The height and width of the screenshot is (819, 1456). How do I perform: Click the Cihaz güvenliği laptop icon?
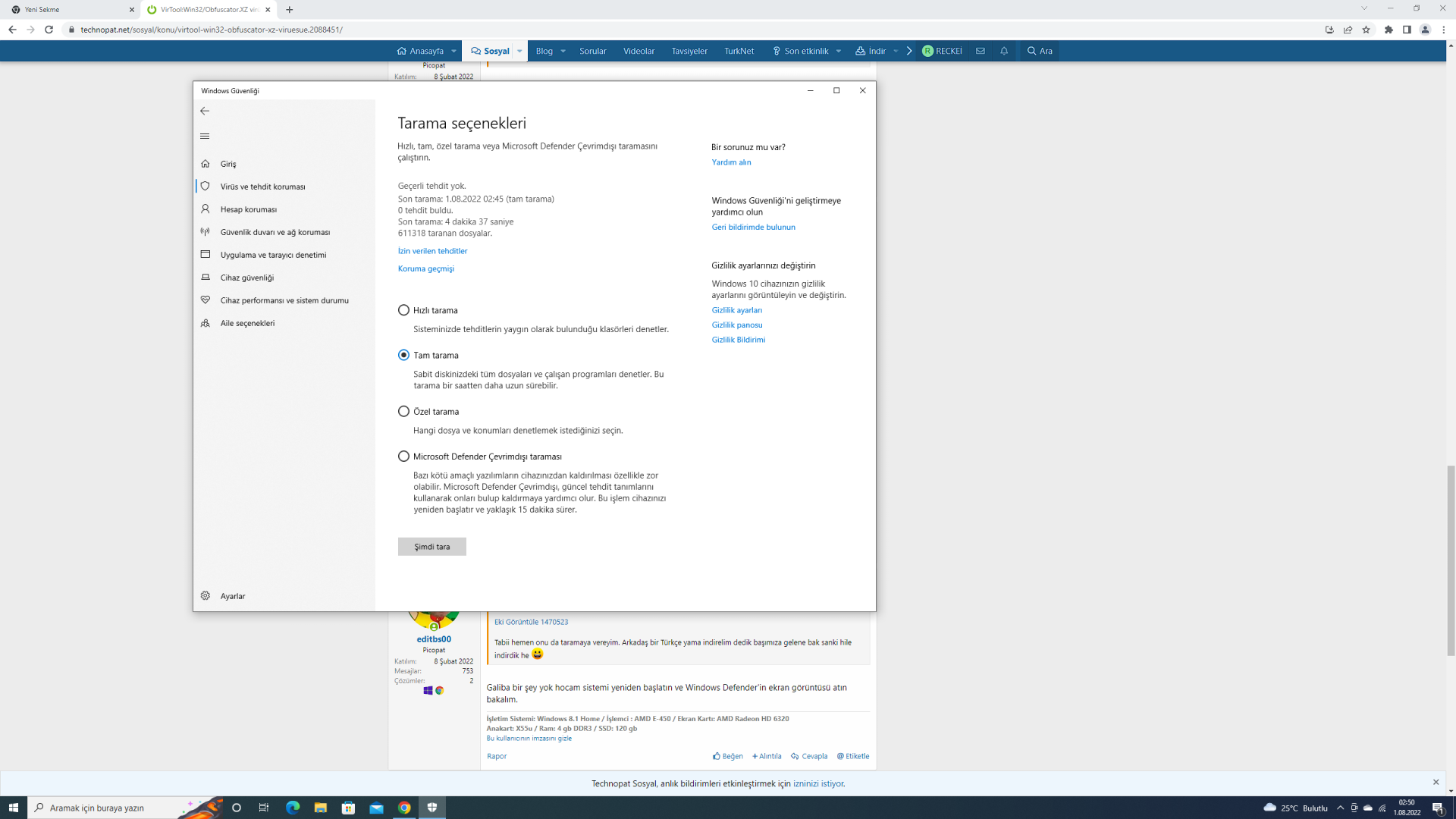click(206, 278)
